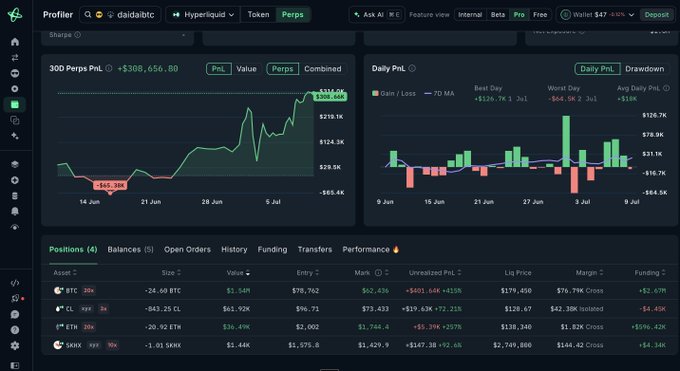Open the target circle sidebar icon

tap(15, 89)
